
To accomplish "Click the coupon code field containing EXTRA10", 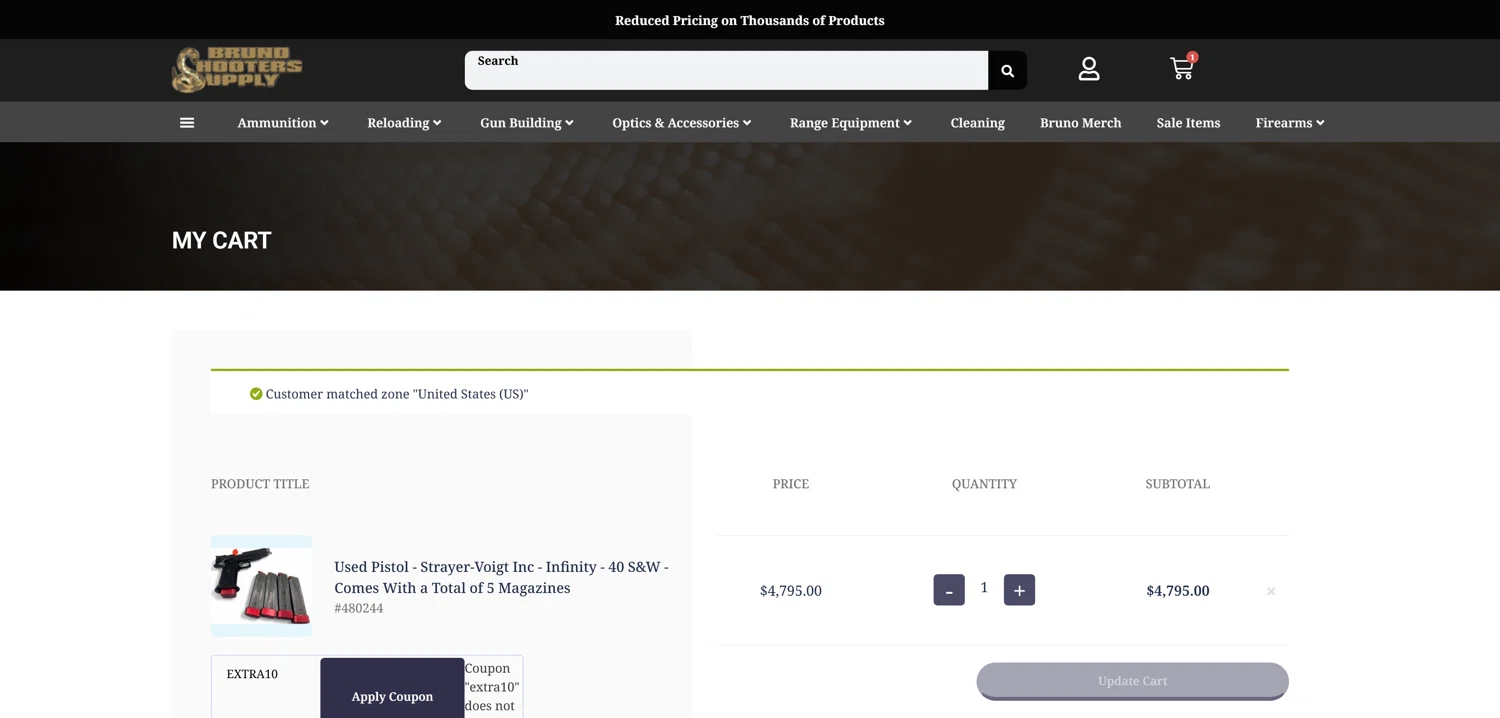I will (266, 687).
